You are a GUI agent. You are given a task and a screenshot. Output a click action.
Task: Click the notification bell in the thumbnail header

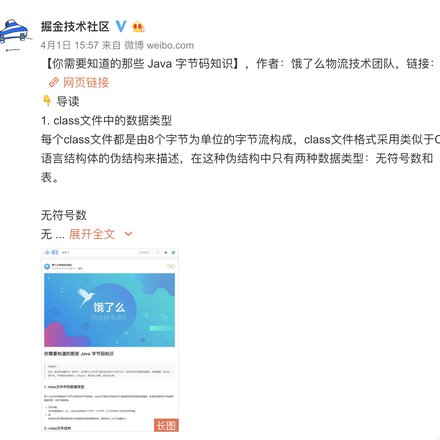tap(166, 252)
